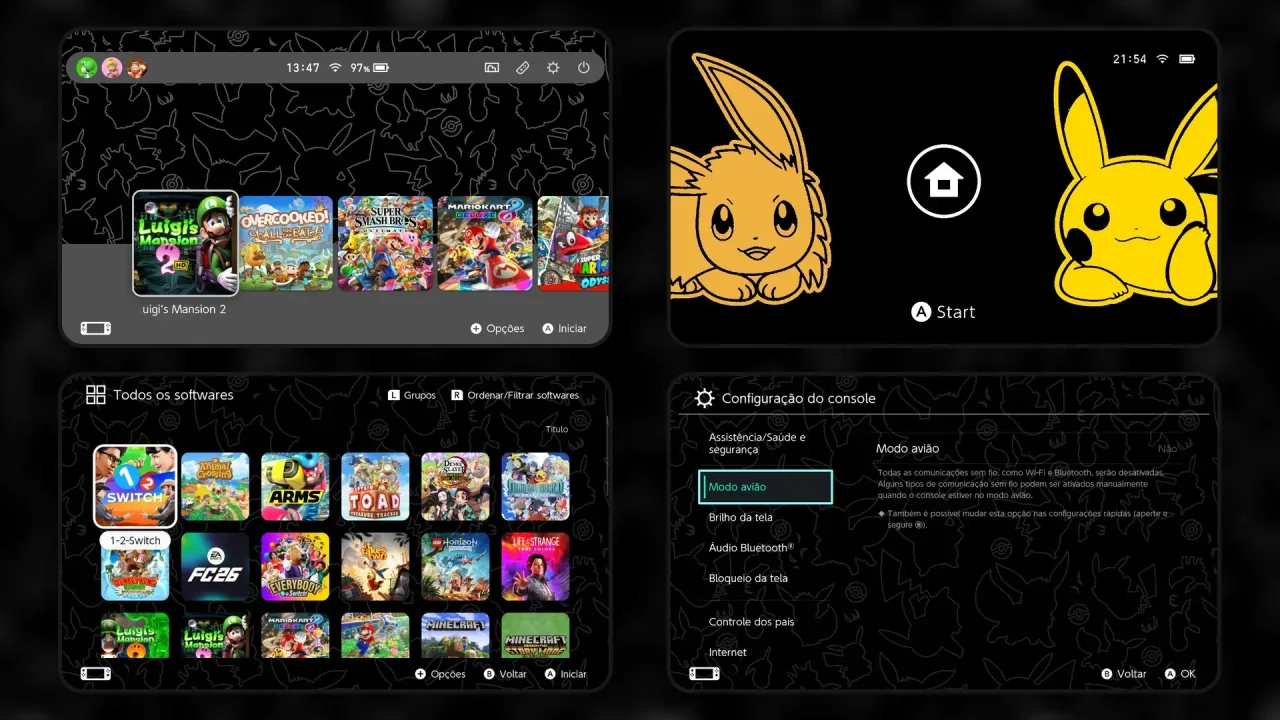1280x720 pixels.
Task: Select Captain Toad Treasure Tracker tile
Action: pyautogui.click(x=375, y=486)
